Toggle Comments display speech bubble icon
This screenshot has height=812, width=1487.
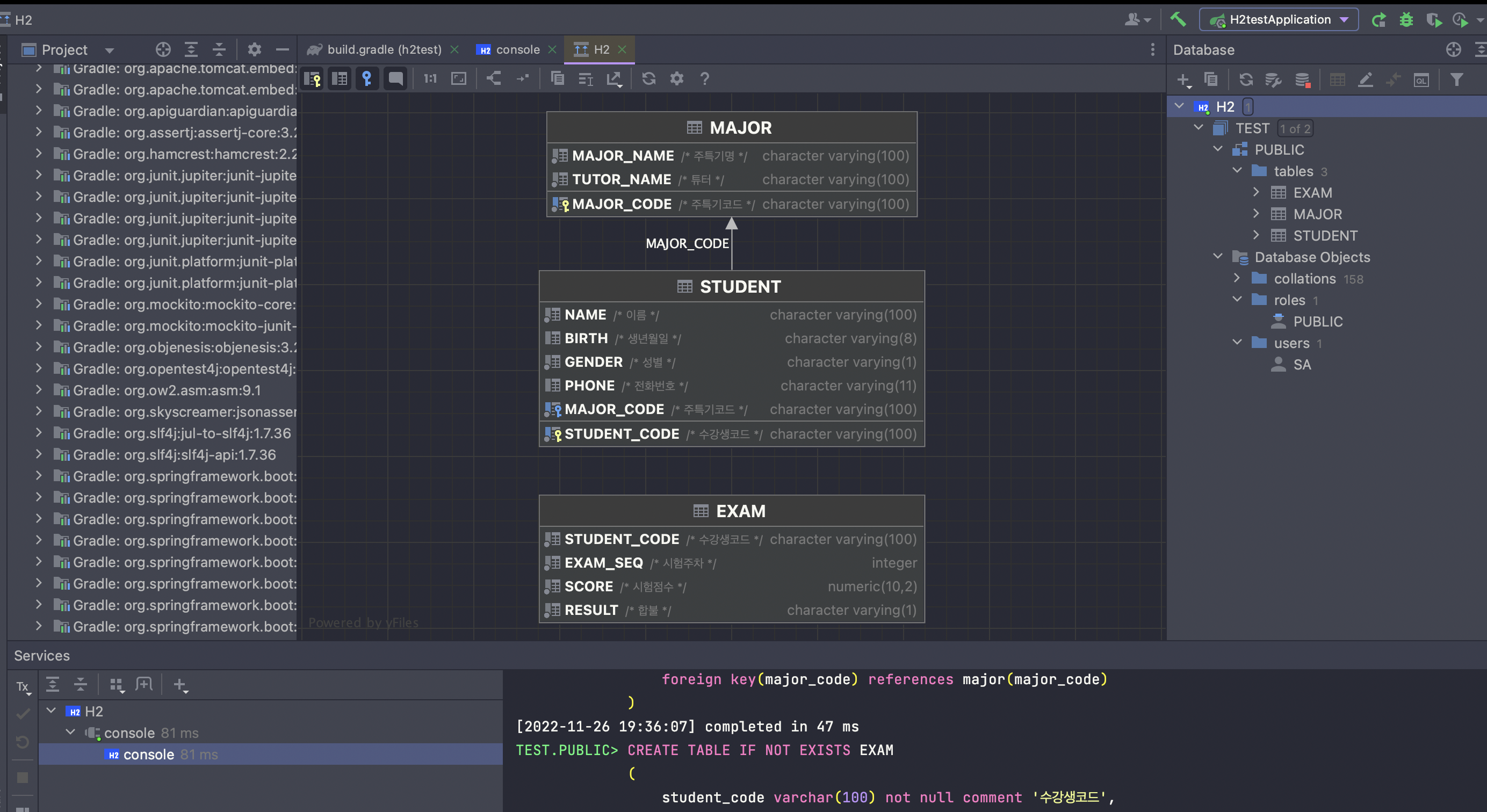point(395,79)
